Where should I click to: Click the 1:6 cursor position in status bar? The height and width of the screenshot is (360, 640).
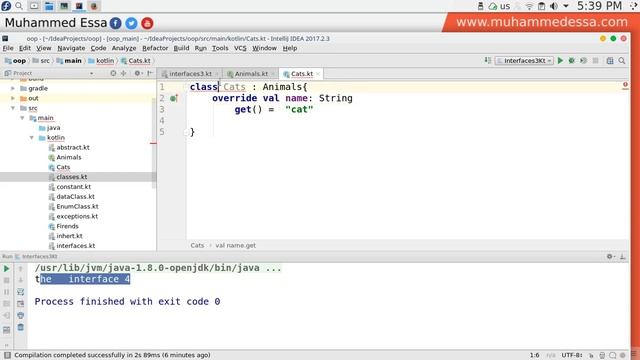click(x=535, y=355)
